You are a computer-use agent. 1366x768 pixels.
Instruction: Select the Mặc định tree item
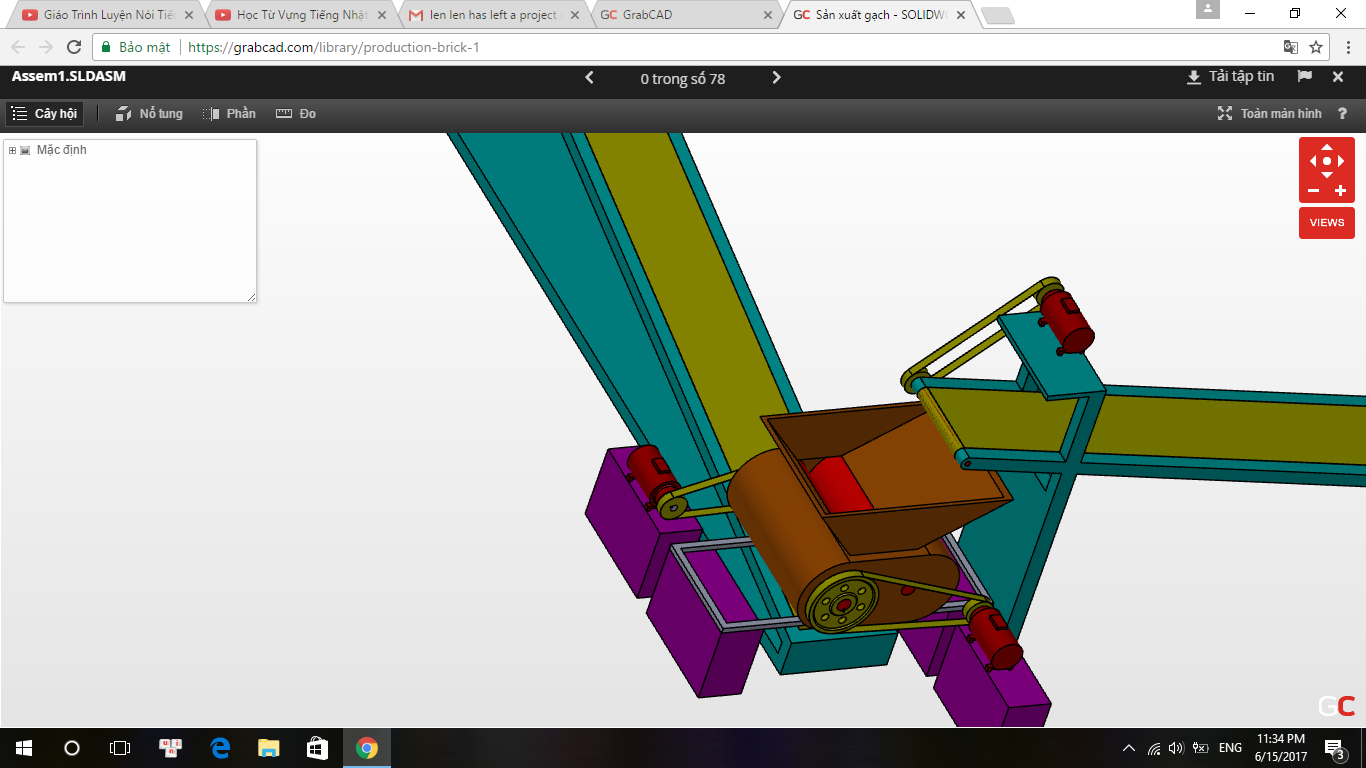[61, 150]
